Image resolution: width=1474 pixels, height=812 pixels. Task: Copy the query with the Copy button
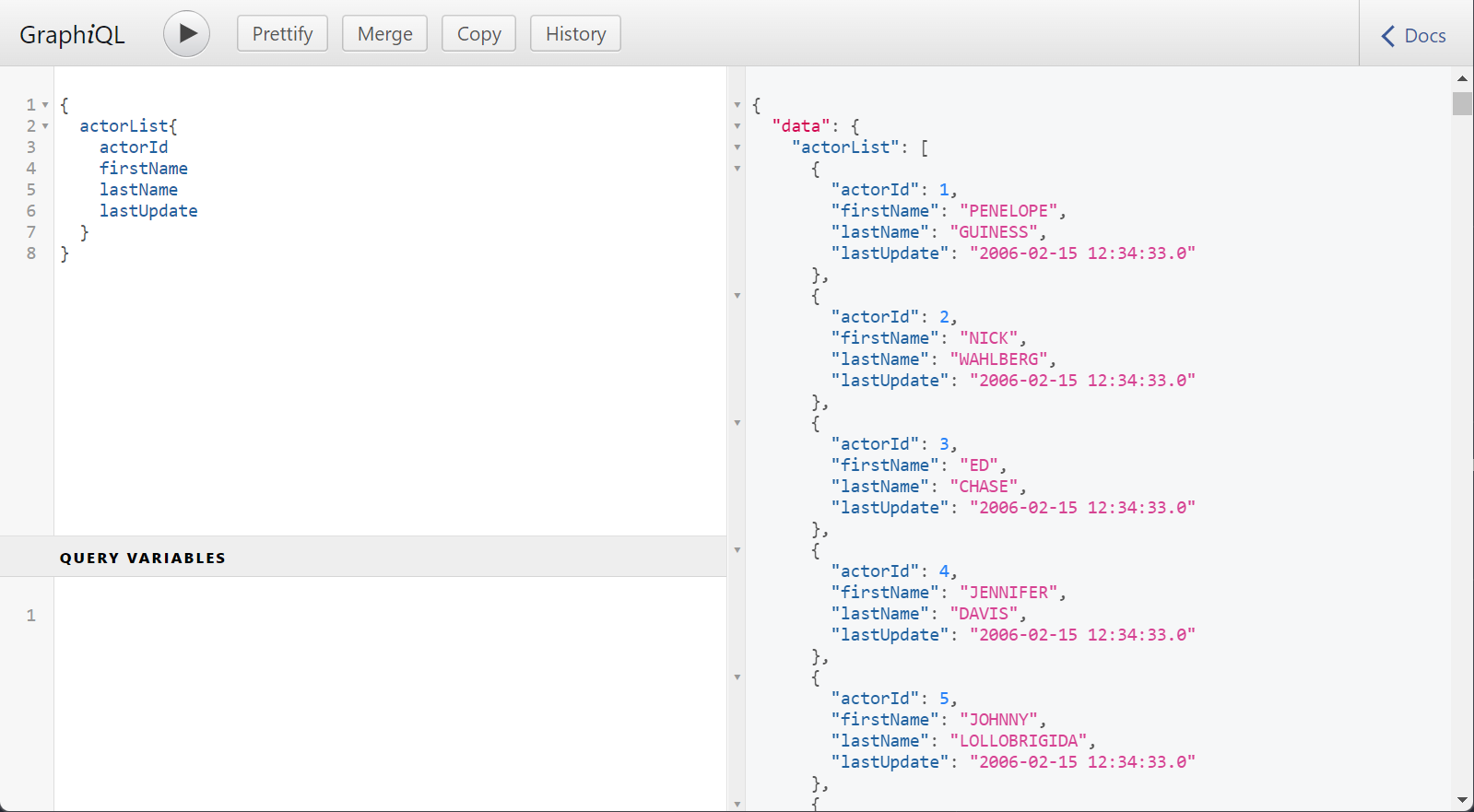pos(478,34)
